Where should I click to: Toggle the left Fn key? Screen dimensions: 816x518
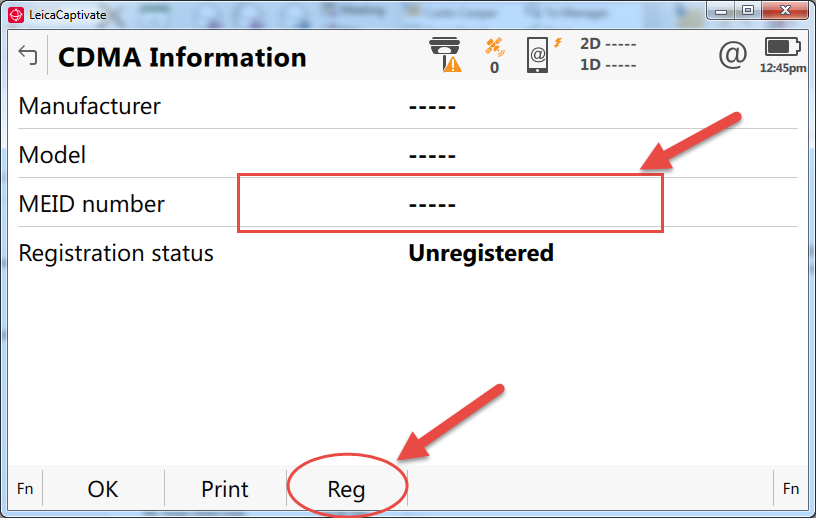[x=24, y=489]
